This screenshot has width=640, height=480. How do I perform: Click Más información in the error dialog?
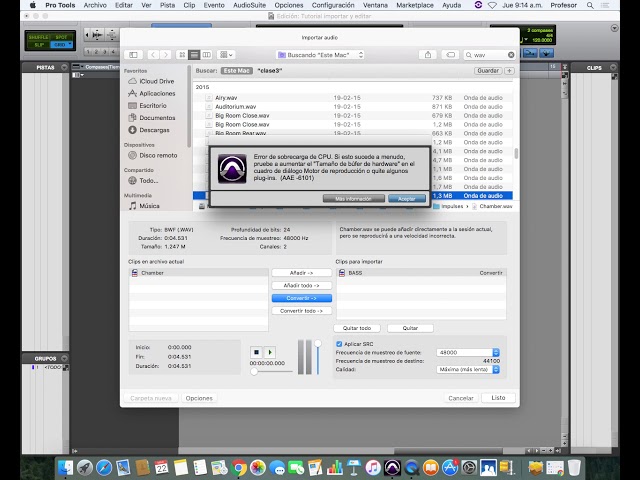[353, 199]
